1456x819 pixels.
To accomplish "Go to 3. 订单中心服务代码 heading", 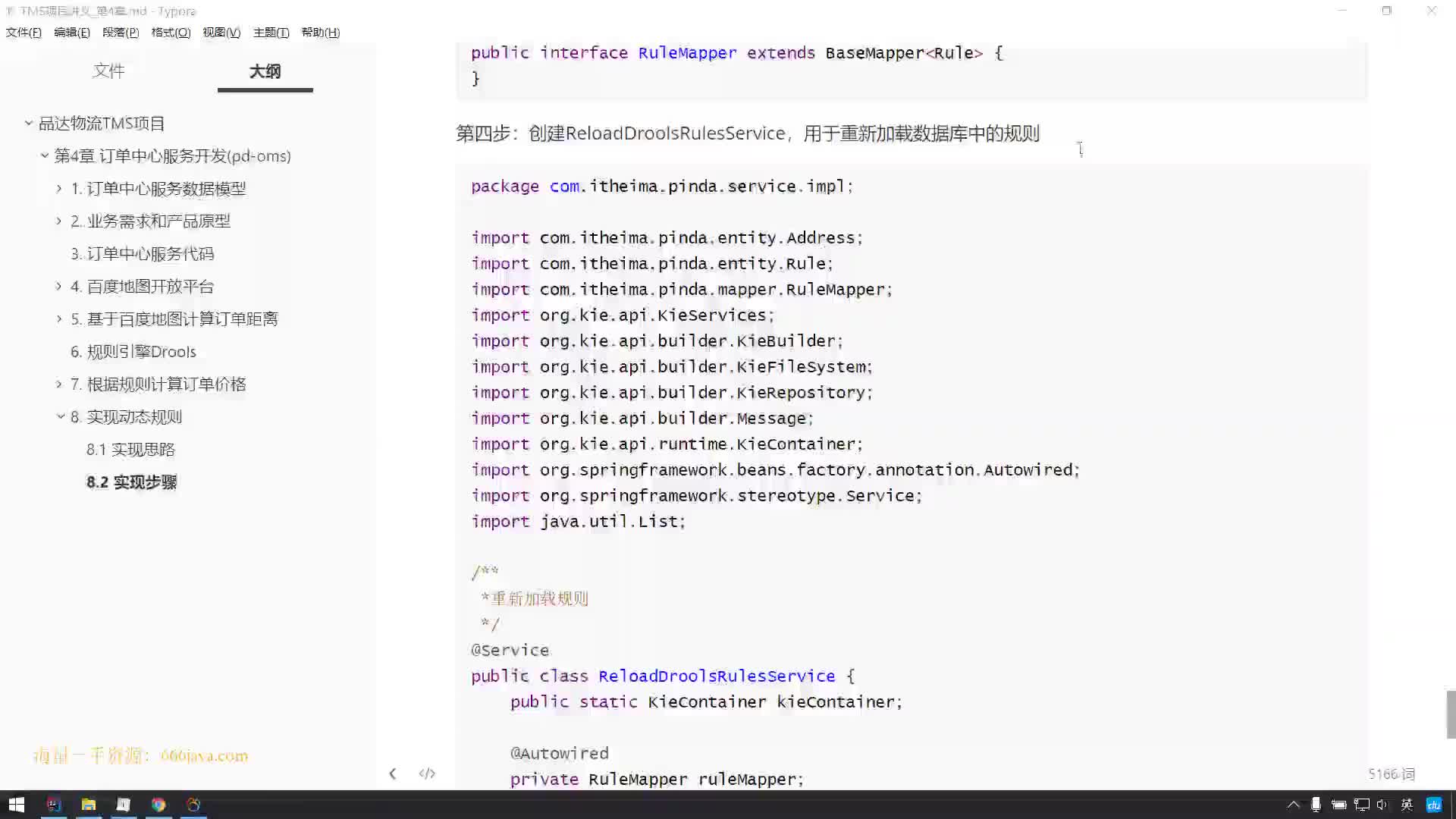I will (143, 253).
